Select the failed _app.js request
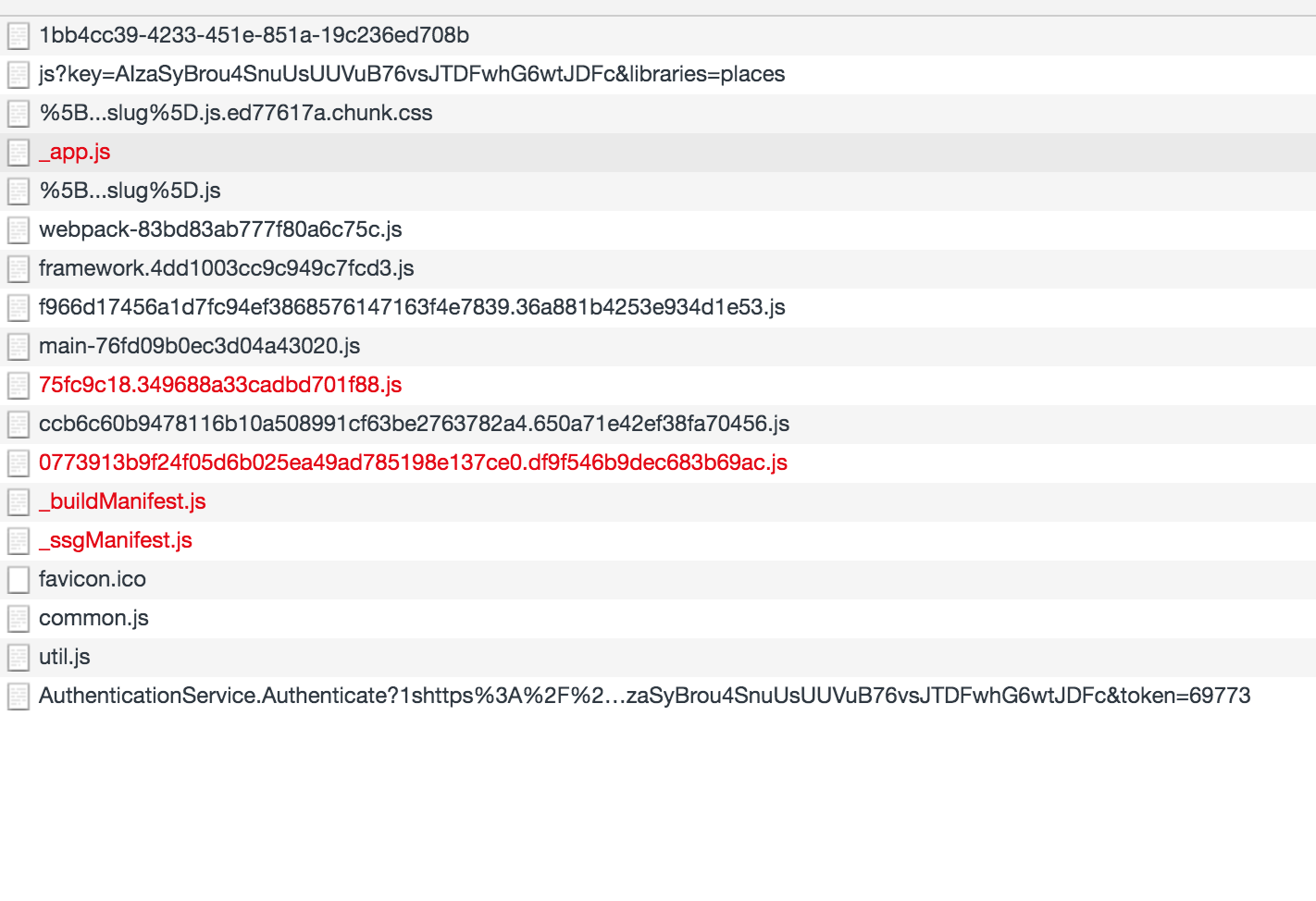This screenshot has width=1316, height=901. click(x=658, y=153)
